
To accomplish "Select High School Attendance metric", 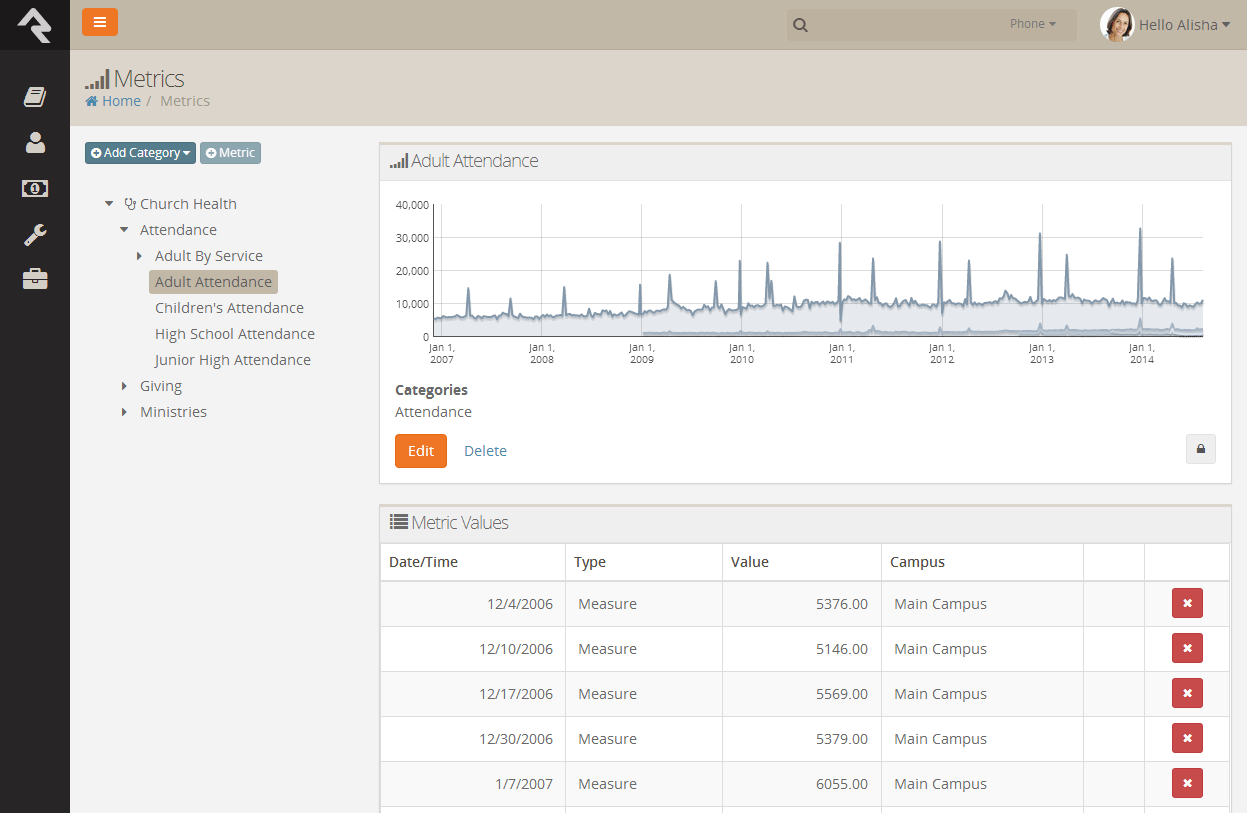I will [235, 334].
